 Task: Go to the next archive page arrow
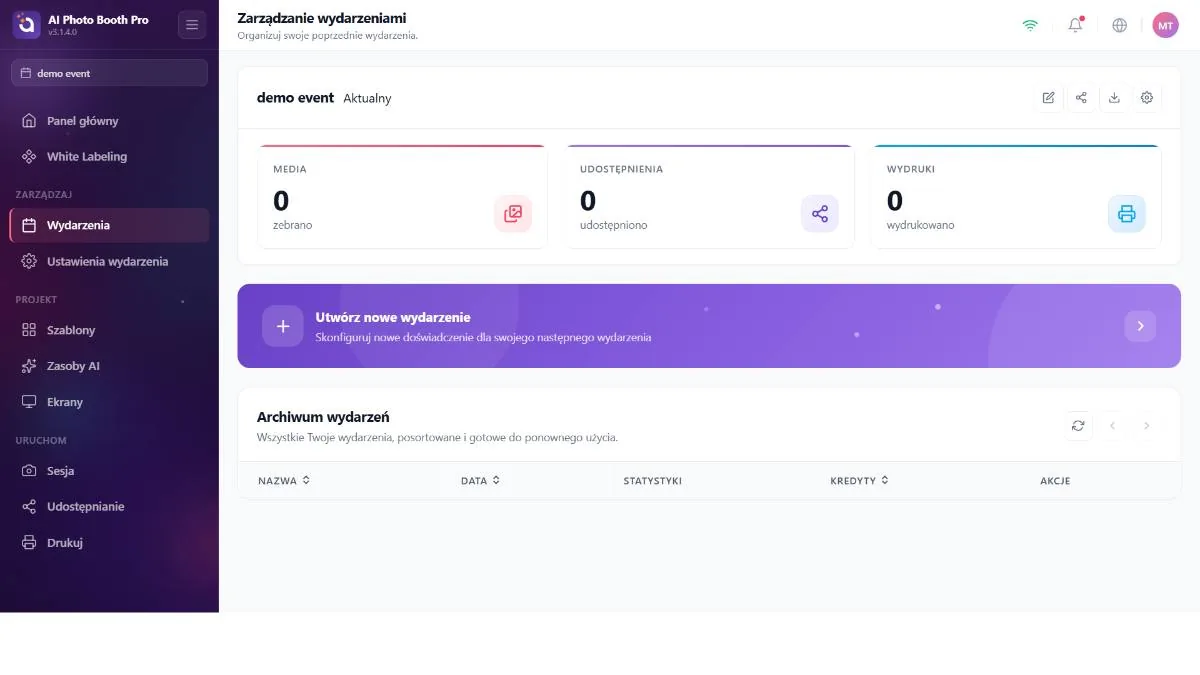pyautogui.click(x=1147, y=426)
